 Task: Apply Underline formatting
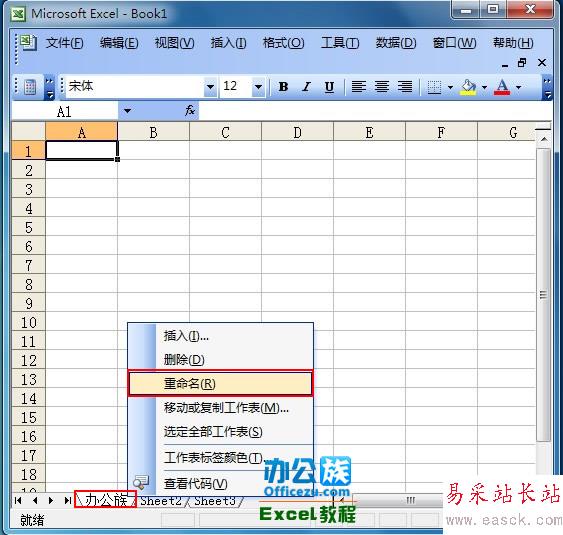[329, 87]
